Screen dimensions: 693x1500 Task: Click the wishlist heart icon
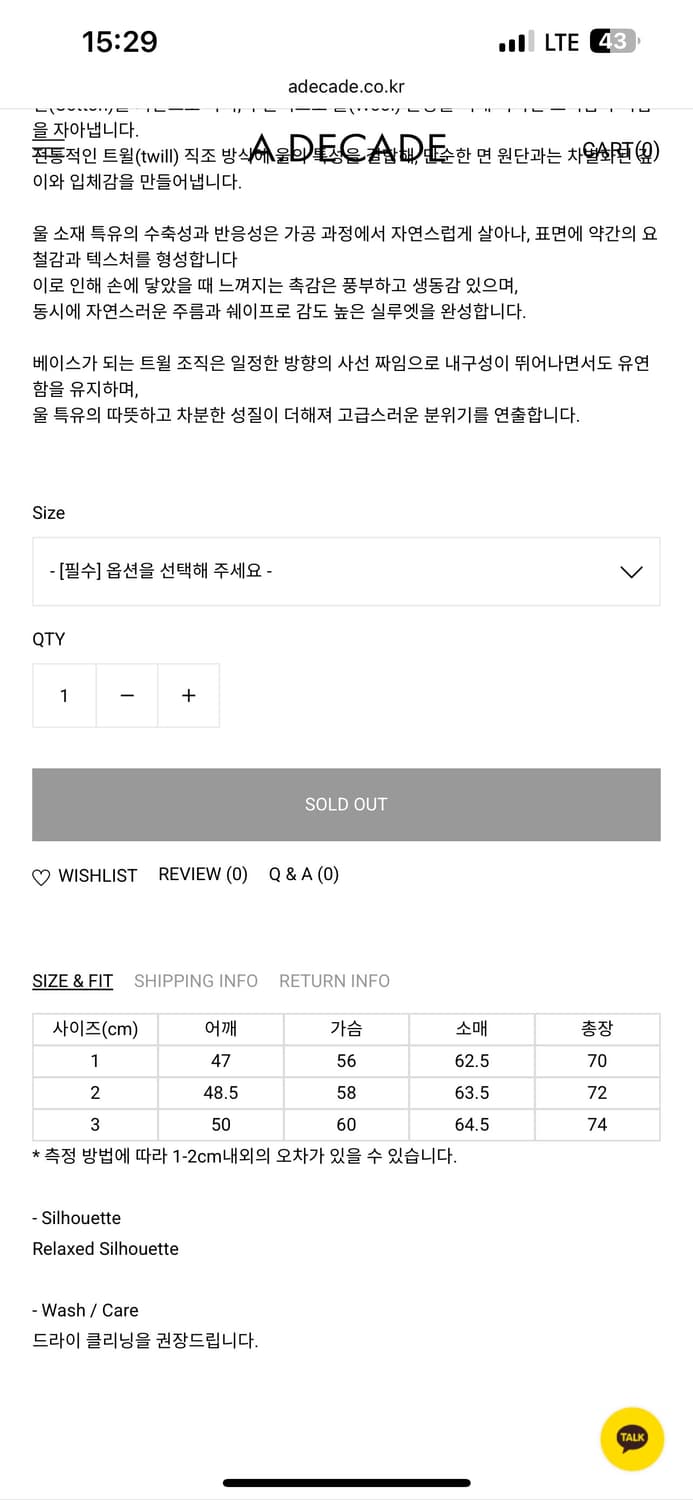[x=41, y=876]
